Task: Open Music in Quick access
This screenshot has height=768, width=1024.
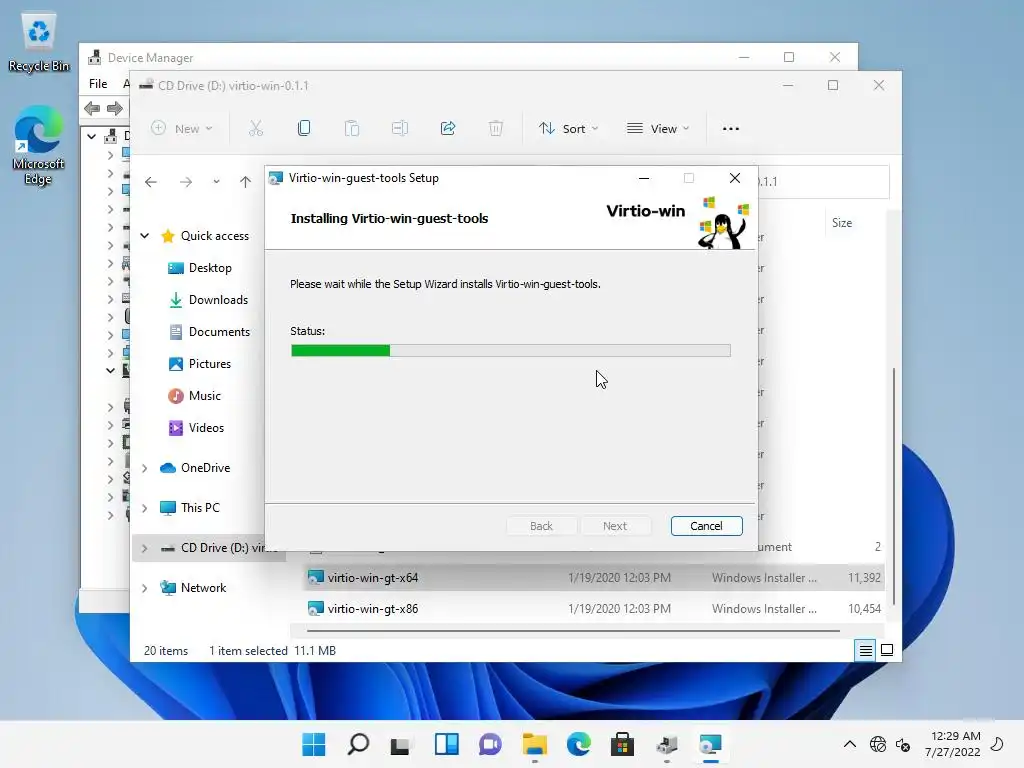Action: (195, 396)
